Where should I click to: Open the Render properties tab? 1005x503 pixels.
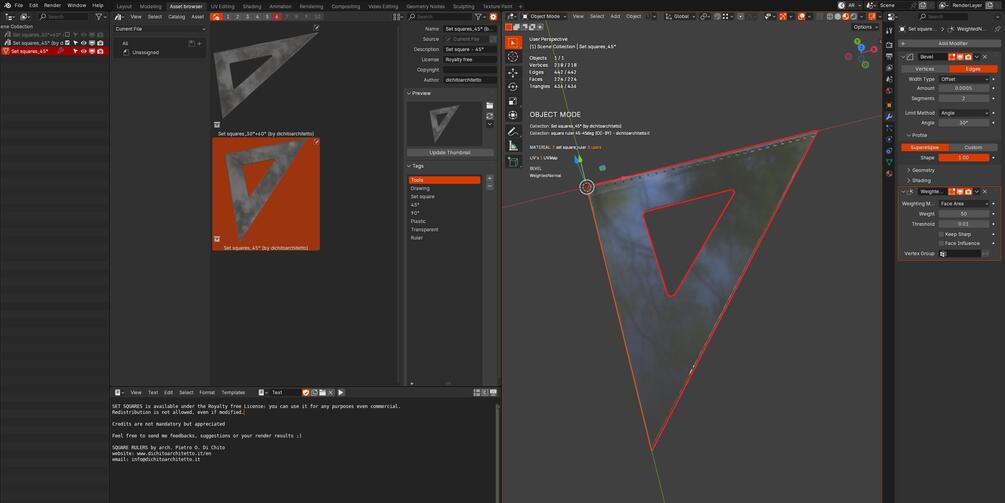pos(889,45)
